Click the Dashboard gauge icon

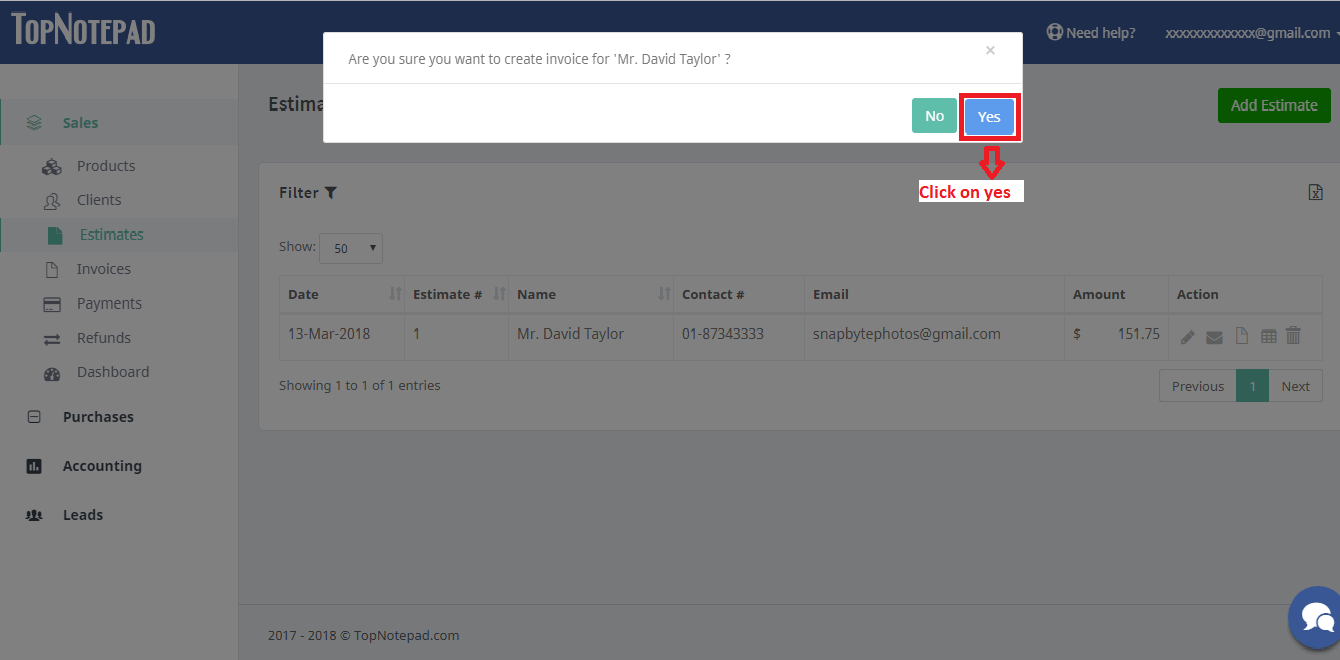[x=52, y=373]
